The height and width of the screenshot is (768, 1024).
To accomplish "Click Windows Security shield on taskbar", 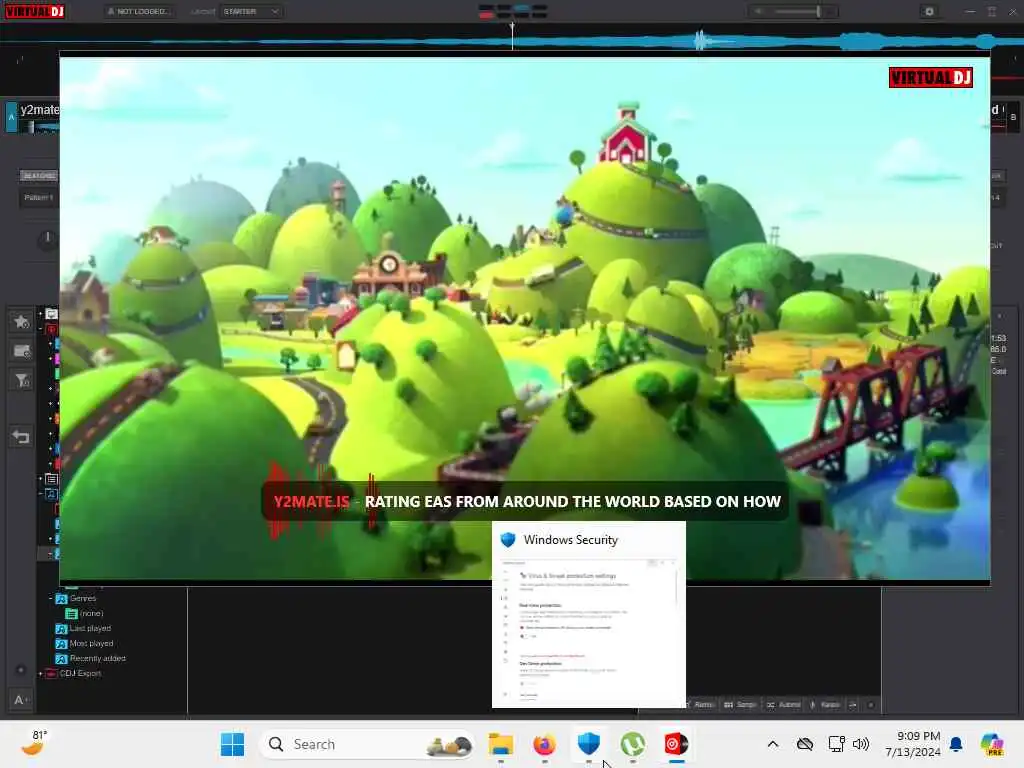I will [x=588, y=744].
